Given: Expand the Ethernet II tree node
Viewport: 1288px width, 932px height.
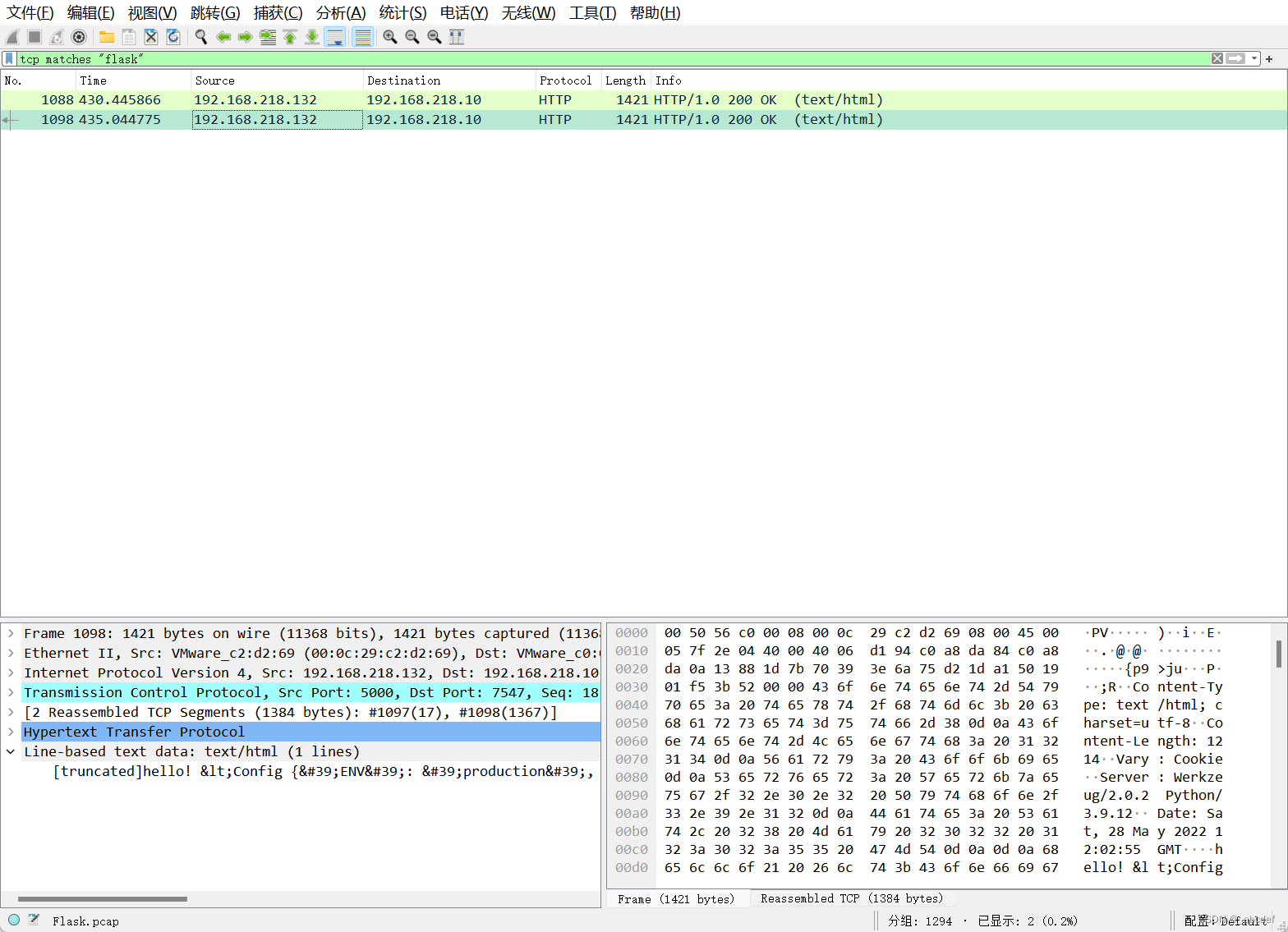Looking at the screenshot, I should coord(11,653).
